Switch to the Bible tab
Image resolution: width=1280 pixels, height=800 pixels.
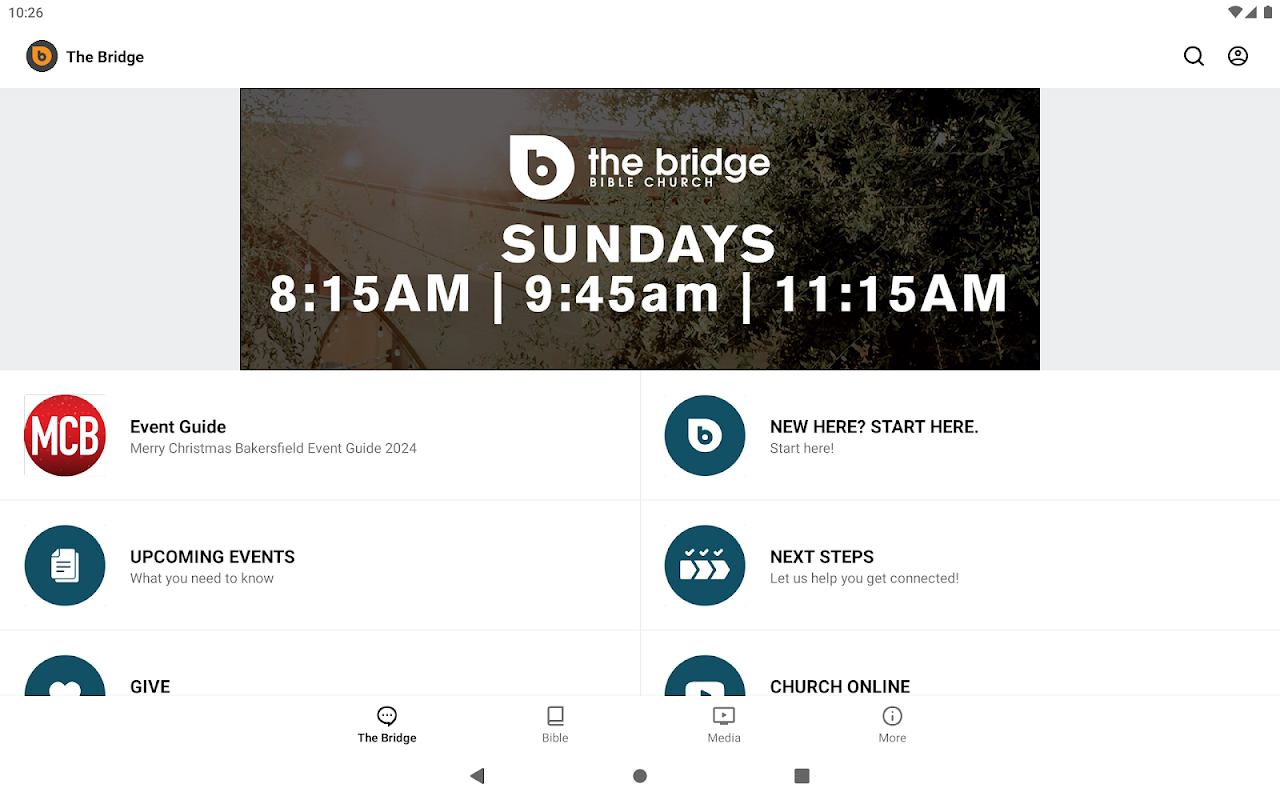coord(555,725)
